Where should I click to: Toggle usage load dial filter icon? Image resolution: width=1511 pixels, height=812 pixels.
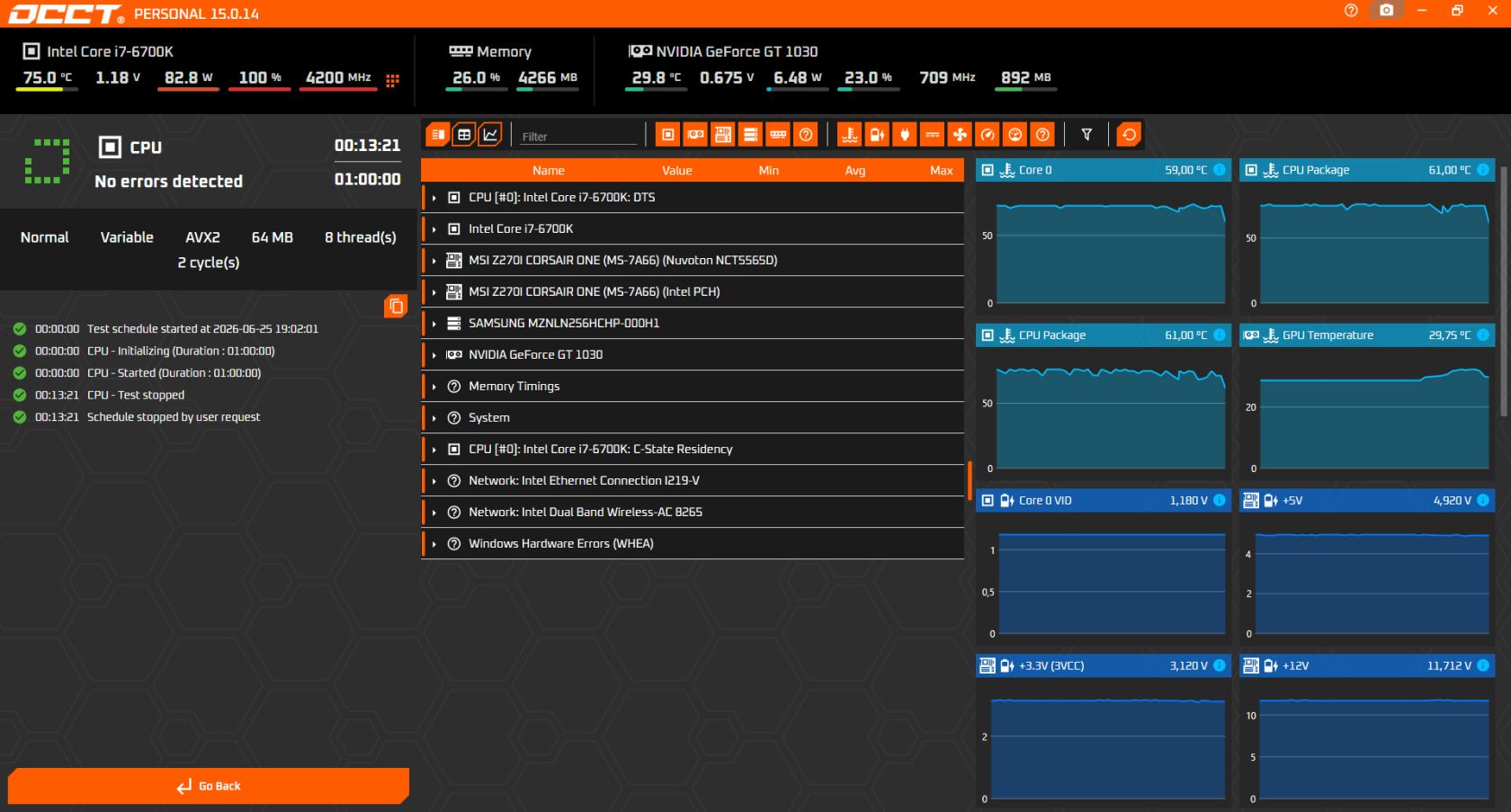(x=1015, y=135)
